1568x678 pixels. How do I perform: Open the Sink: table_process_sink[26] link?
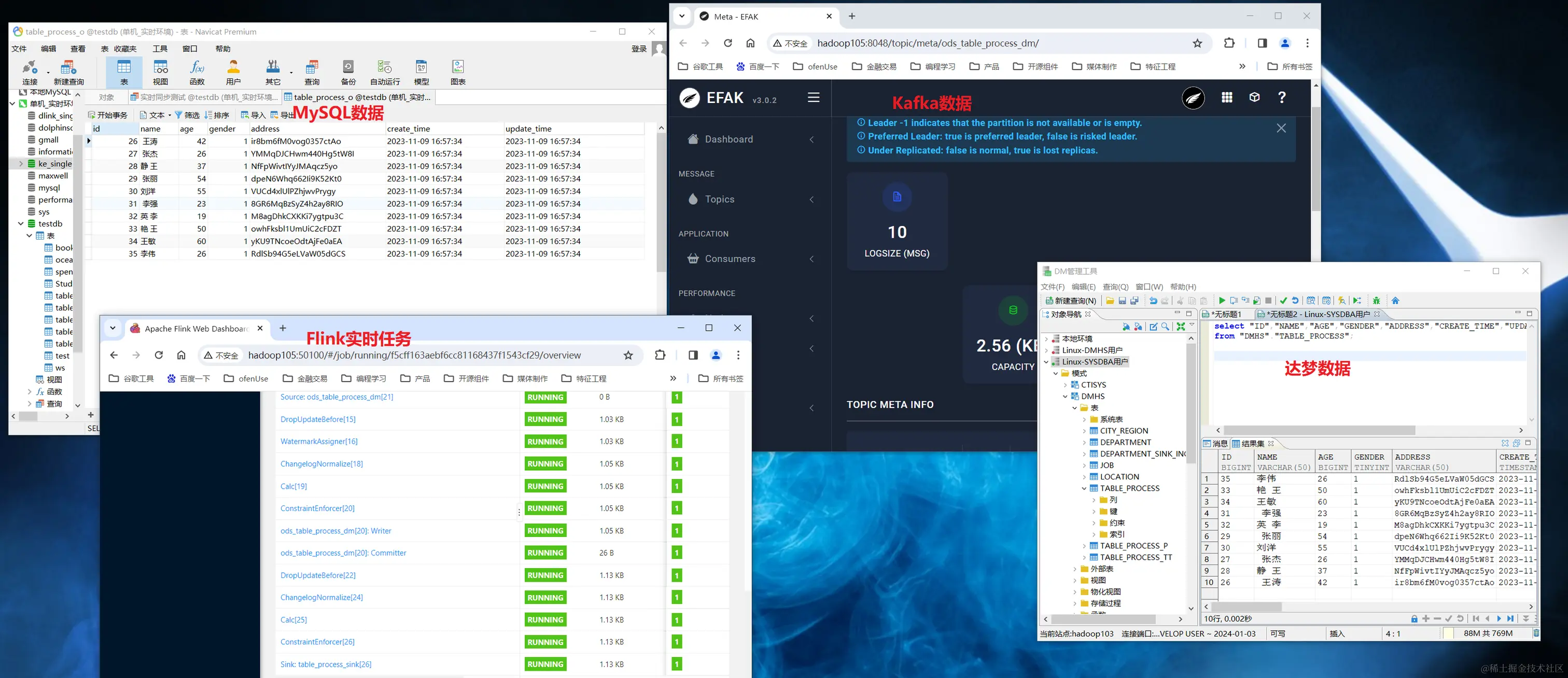click(326, 665)
